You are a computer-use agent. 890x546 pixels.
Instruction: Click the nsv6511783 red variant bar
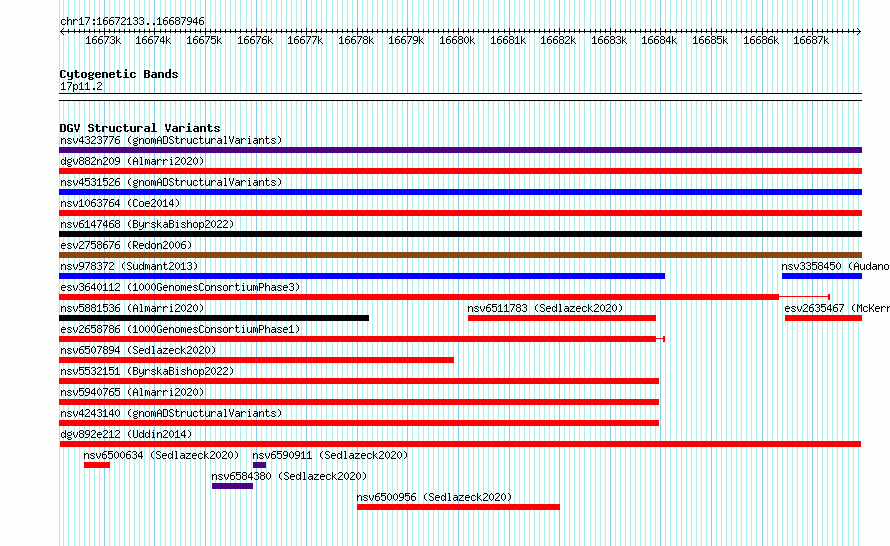[x=562, y=318]
